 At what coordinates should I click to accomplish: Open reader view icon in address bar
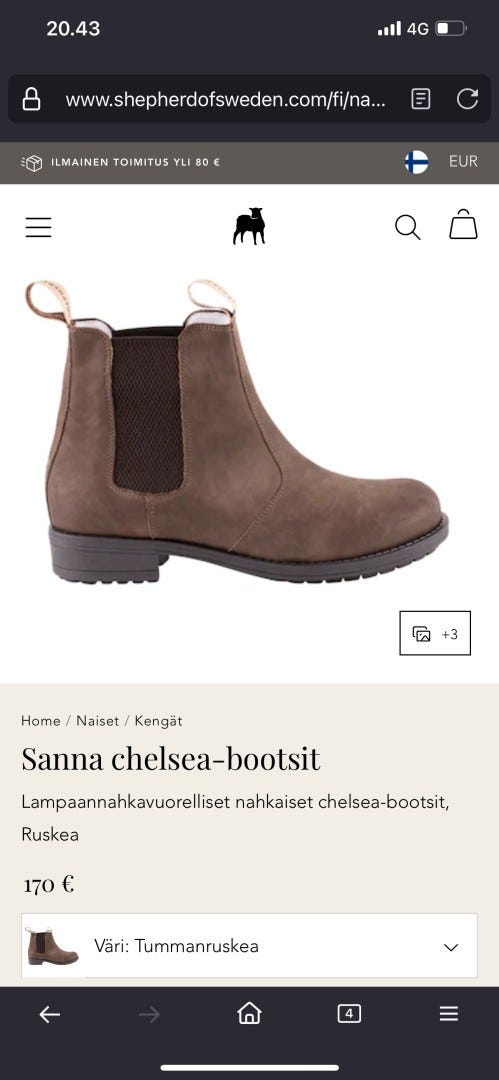pos(420,99)
